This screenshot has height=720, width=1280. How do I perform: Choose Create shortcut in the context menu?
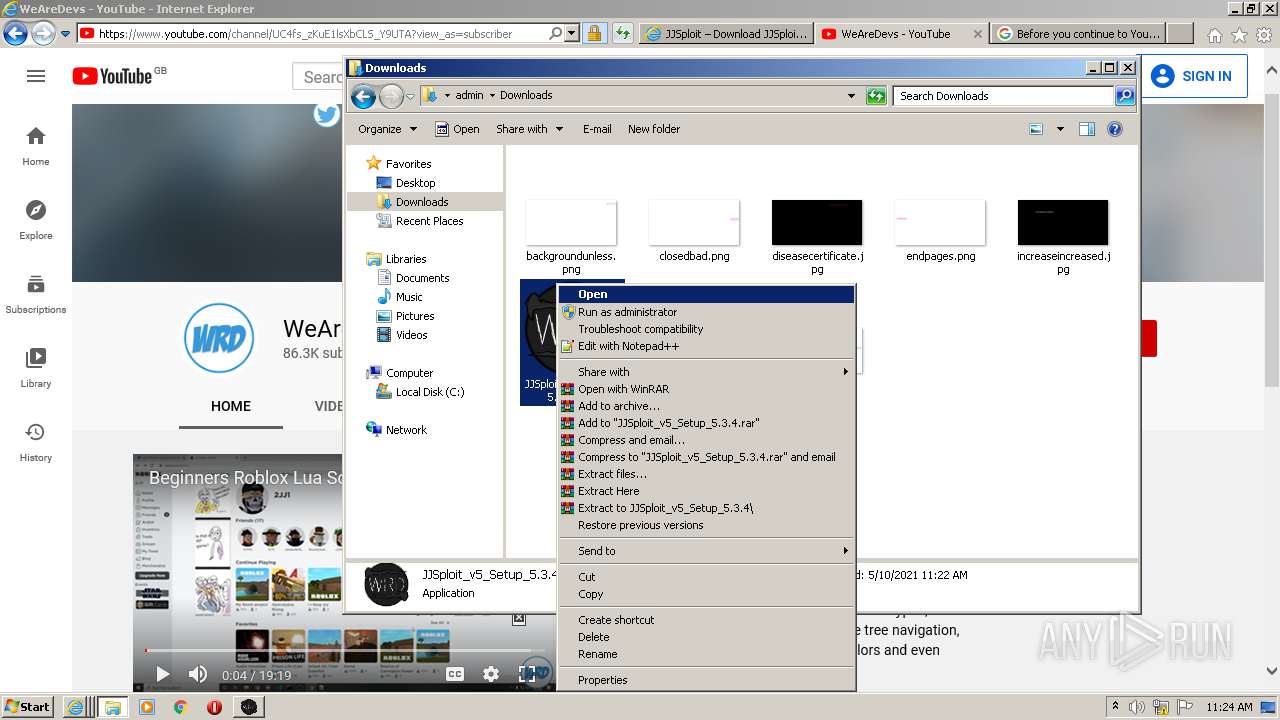706,620
